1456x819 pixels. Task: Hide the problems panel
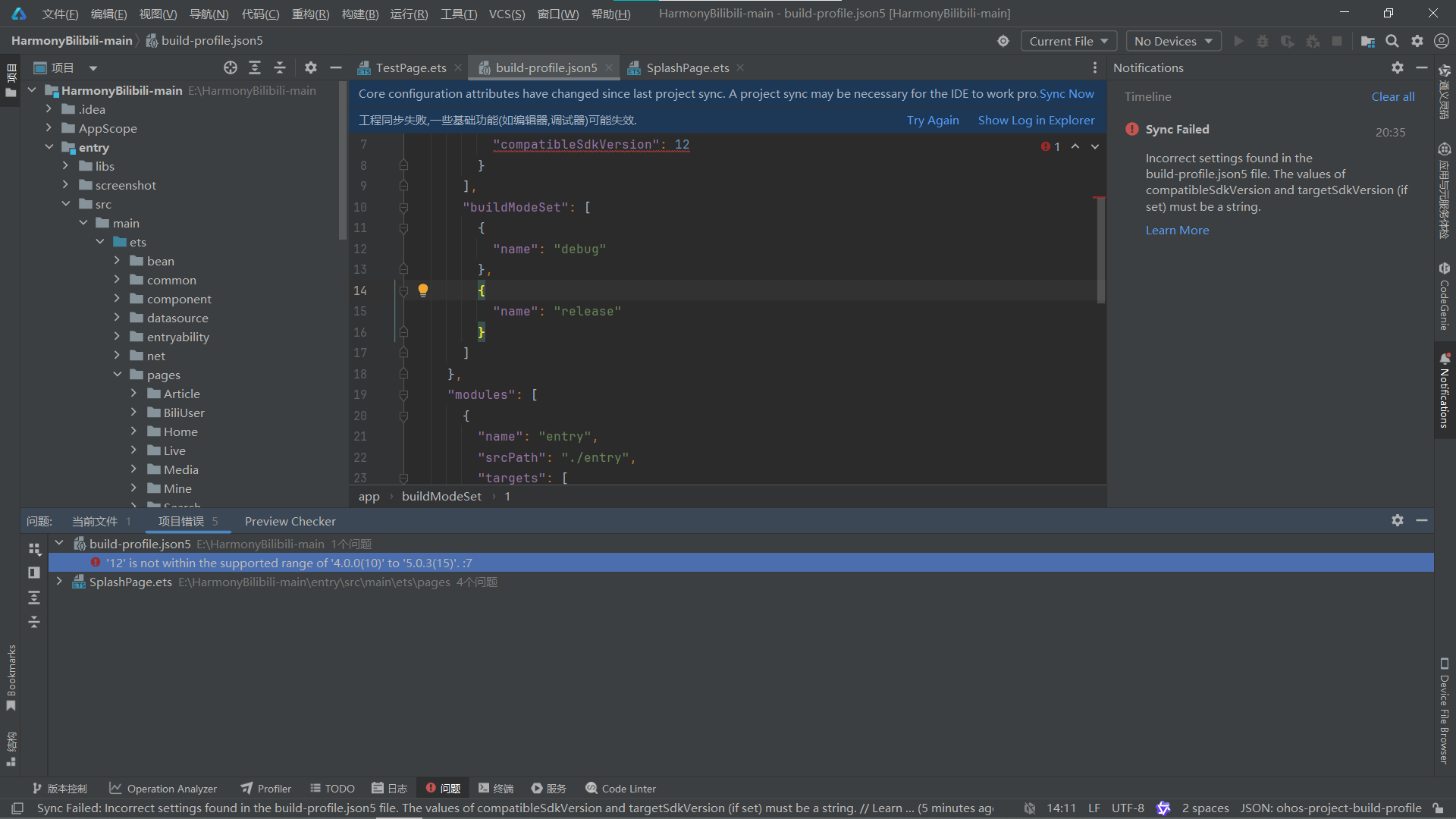1422,520
